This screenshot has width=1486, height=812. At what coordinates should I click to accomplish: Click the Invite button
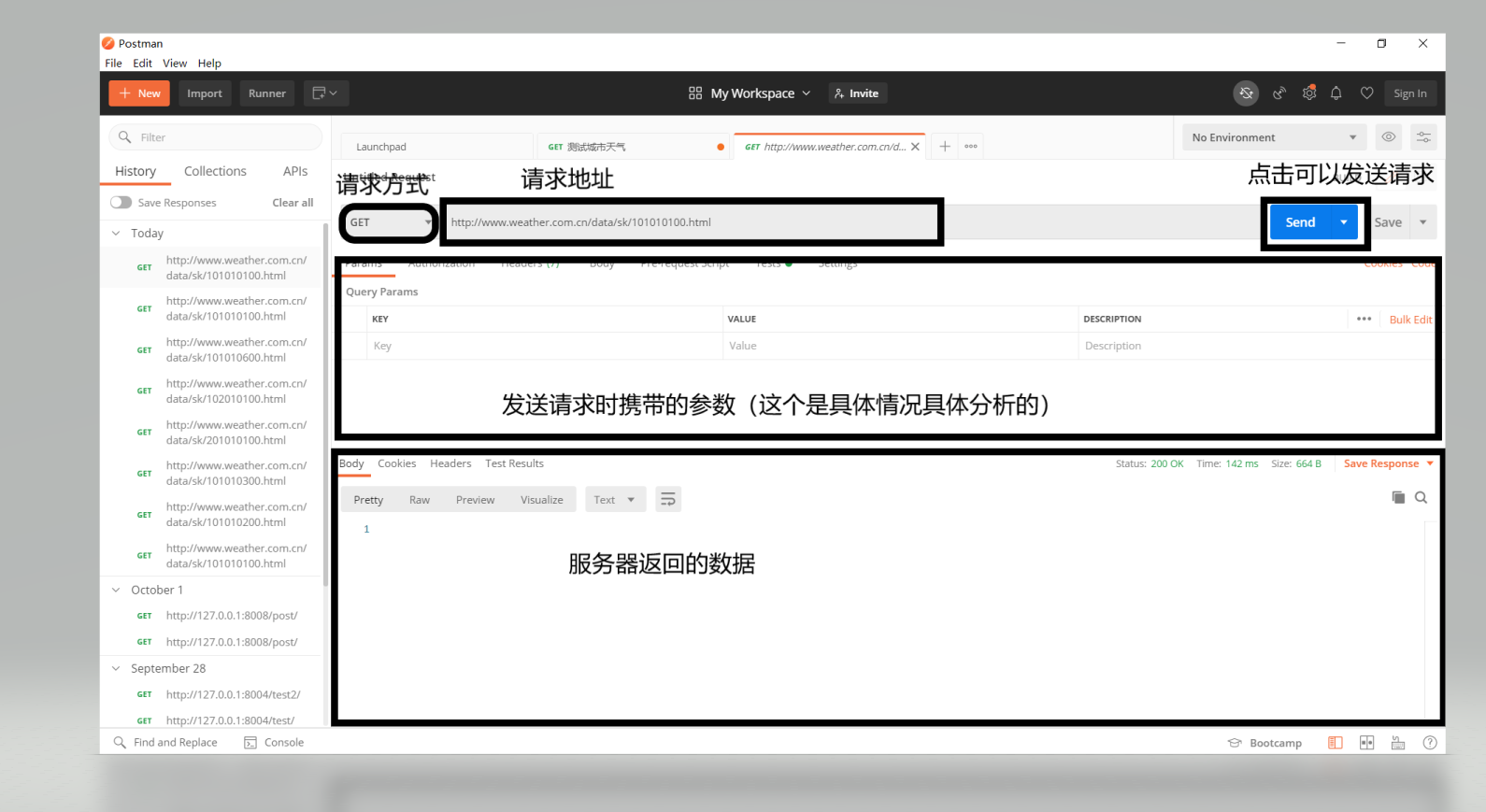pos(857,93)
